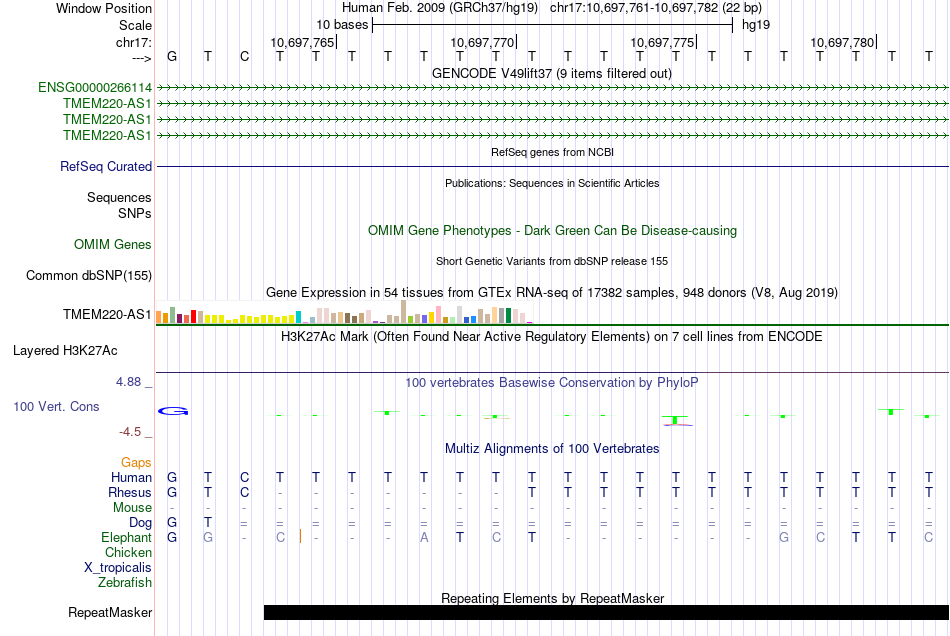Click the blue G in PhyloP logo
Screen dimensions: 950x636
(x=173, y=411)
